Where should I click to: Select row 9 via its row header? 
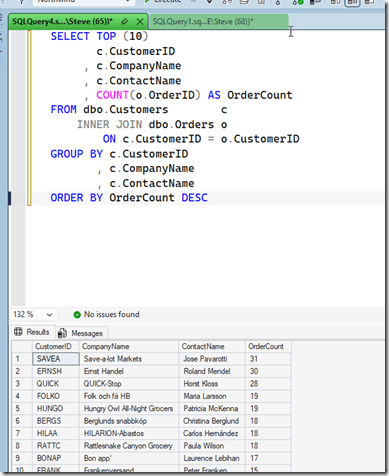click(22, 458)
